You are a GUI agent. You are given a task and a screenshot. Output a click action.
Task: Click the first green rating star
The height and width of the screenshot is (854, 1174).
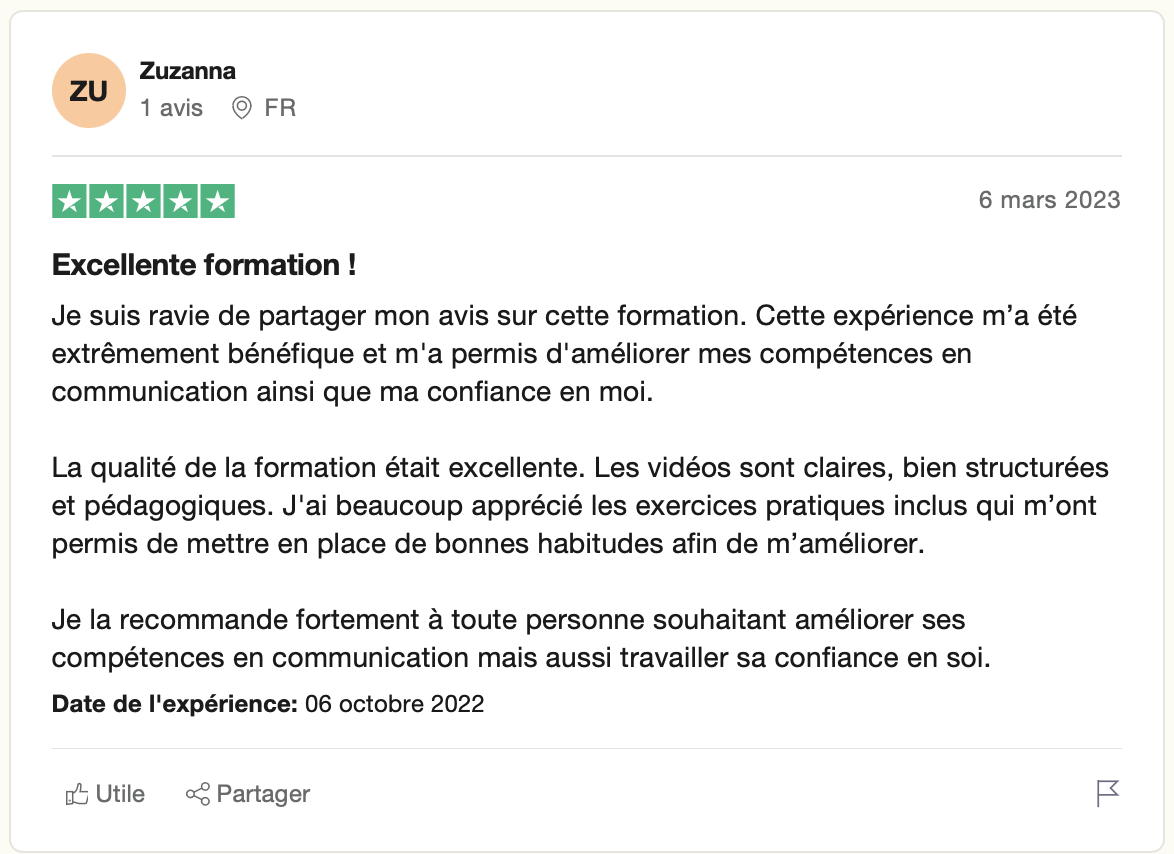pos(70,201)
